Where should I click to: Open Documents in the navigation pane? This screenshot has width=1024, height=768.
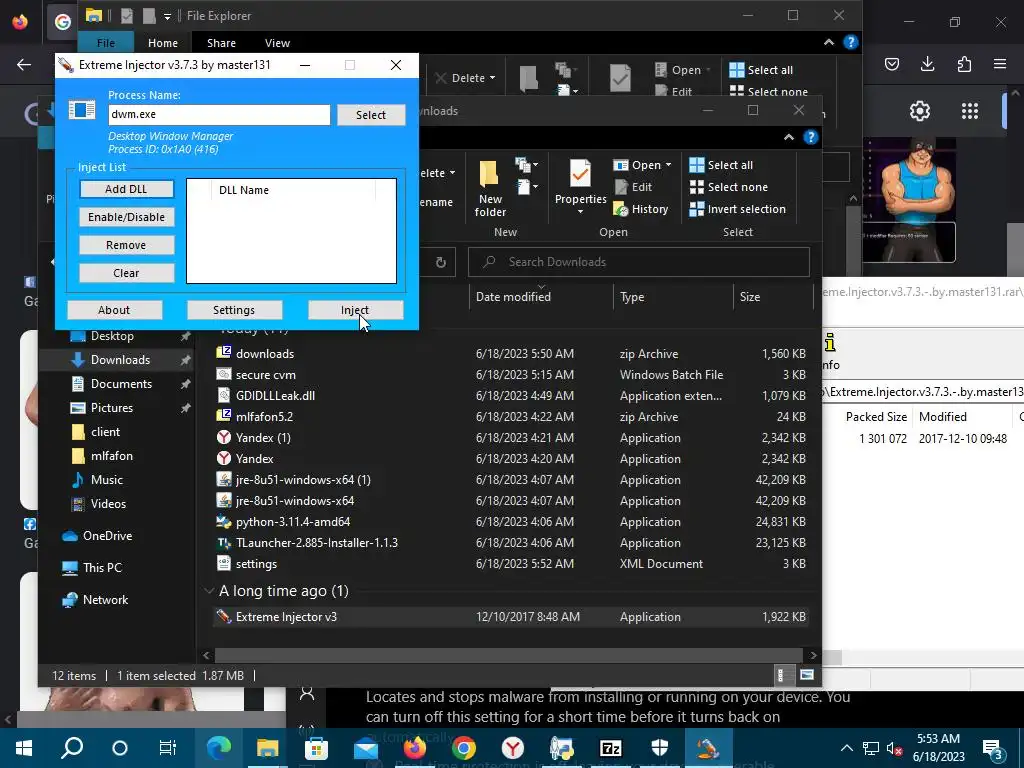point(121,384)
